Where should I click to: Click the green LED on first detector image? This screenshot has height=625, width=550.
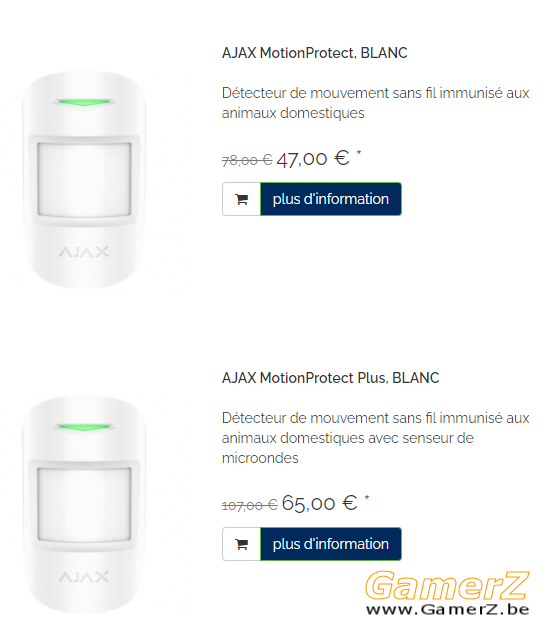[84, 103]
